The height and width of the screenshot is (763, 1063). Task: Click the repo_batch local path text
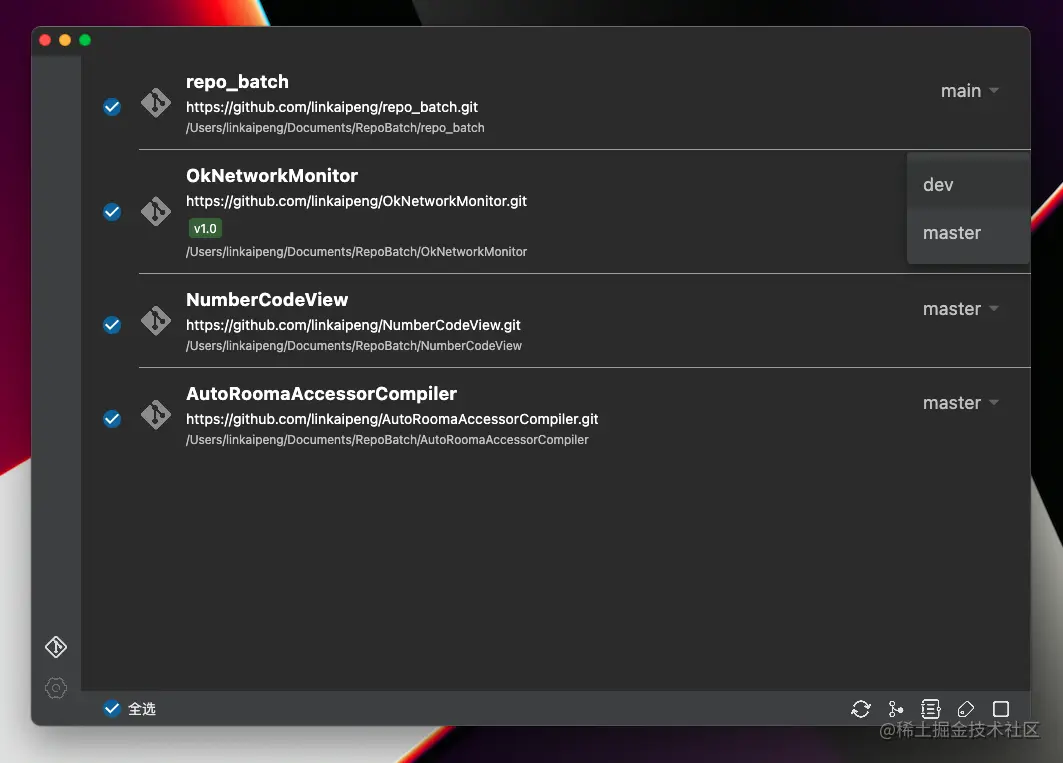pyautogui.click(x=335, y=128)
